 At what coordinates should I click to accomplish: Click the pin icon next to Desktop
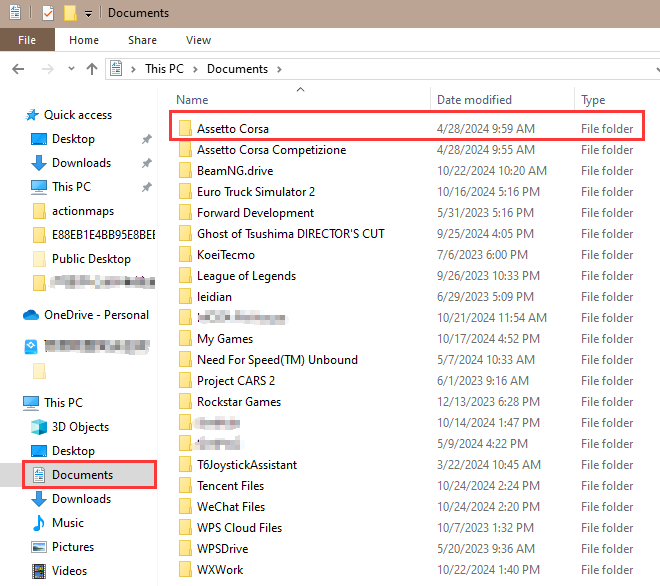click(x=146, y=139)
